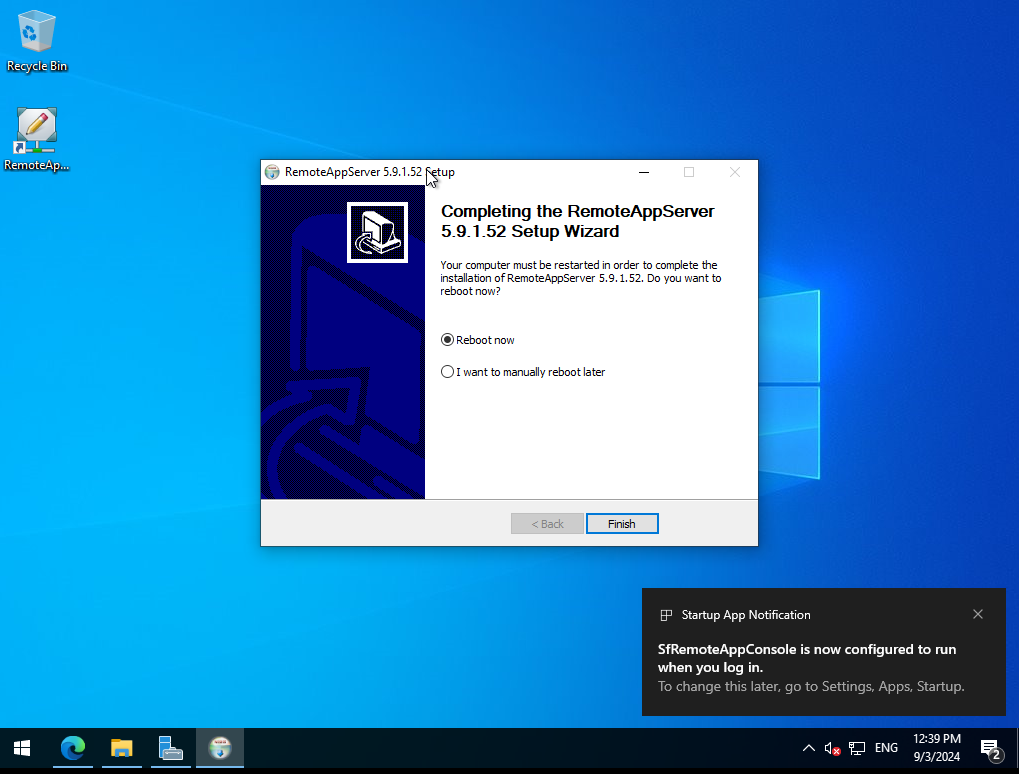This screenshot has height=774, width=1019.
Task: Open the Recycle Bin desktop icon
Action: click(x=36, y=41)
